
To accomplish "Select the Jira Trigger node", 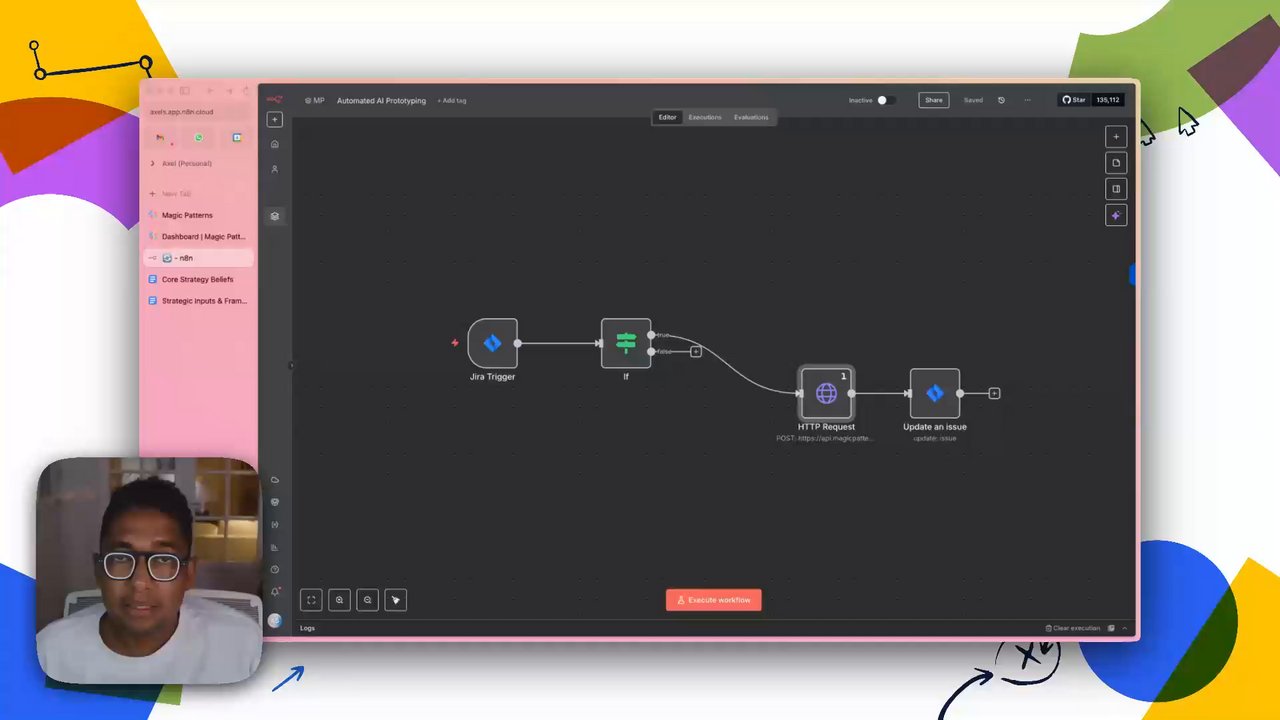I will 492,343.
